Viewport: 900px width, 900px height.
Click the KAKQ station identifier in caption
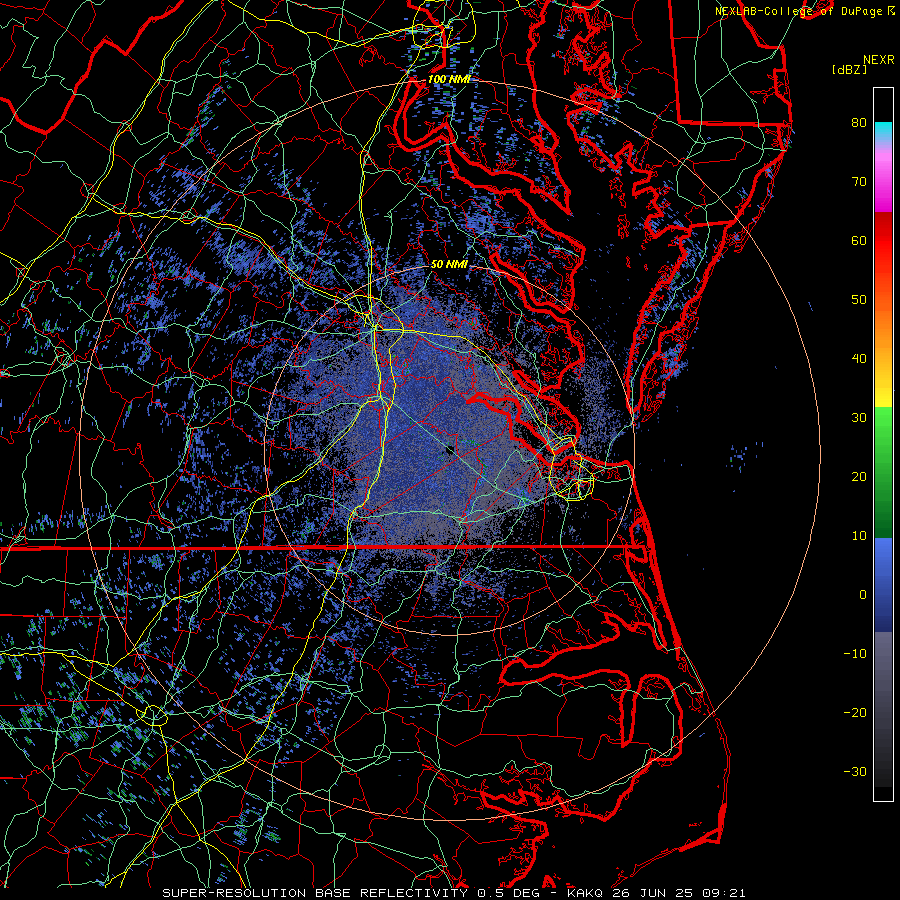point(584,893)
